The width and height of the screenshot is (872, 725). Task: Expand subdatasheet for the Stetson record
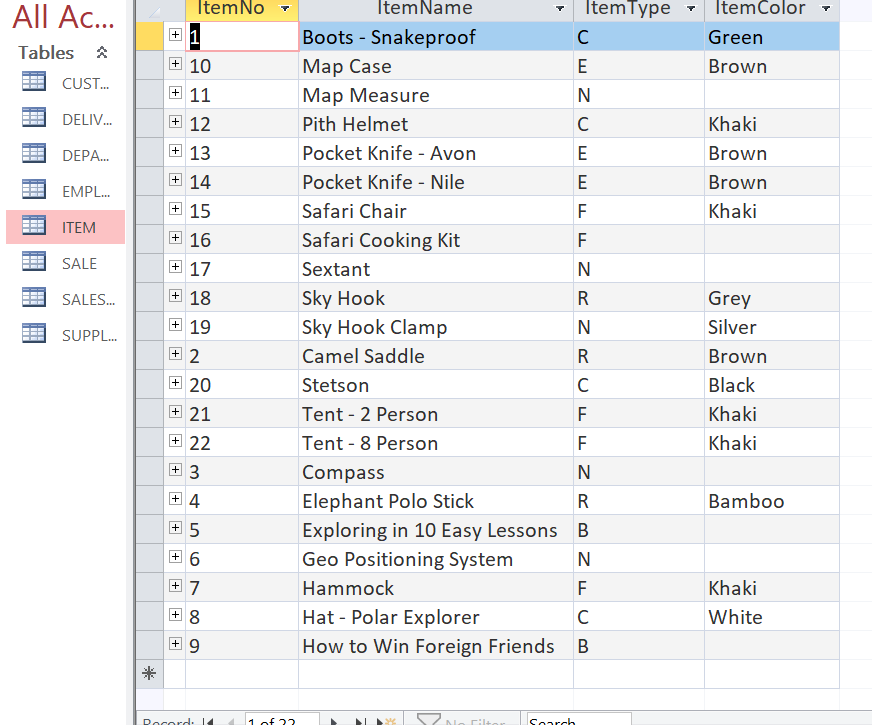tap(175, 385)
